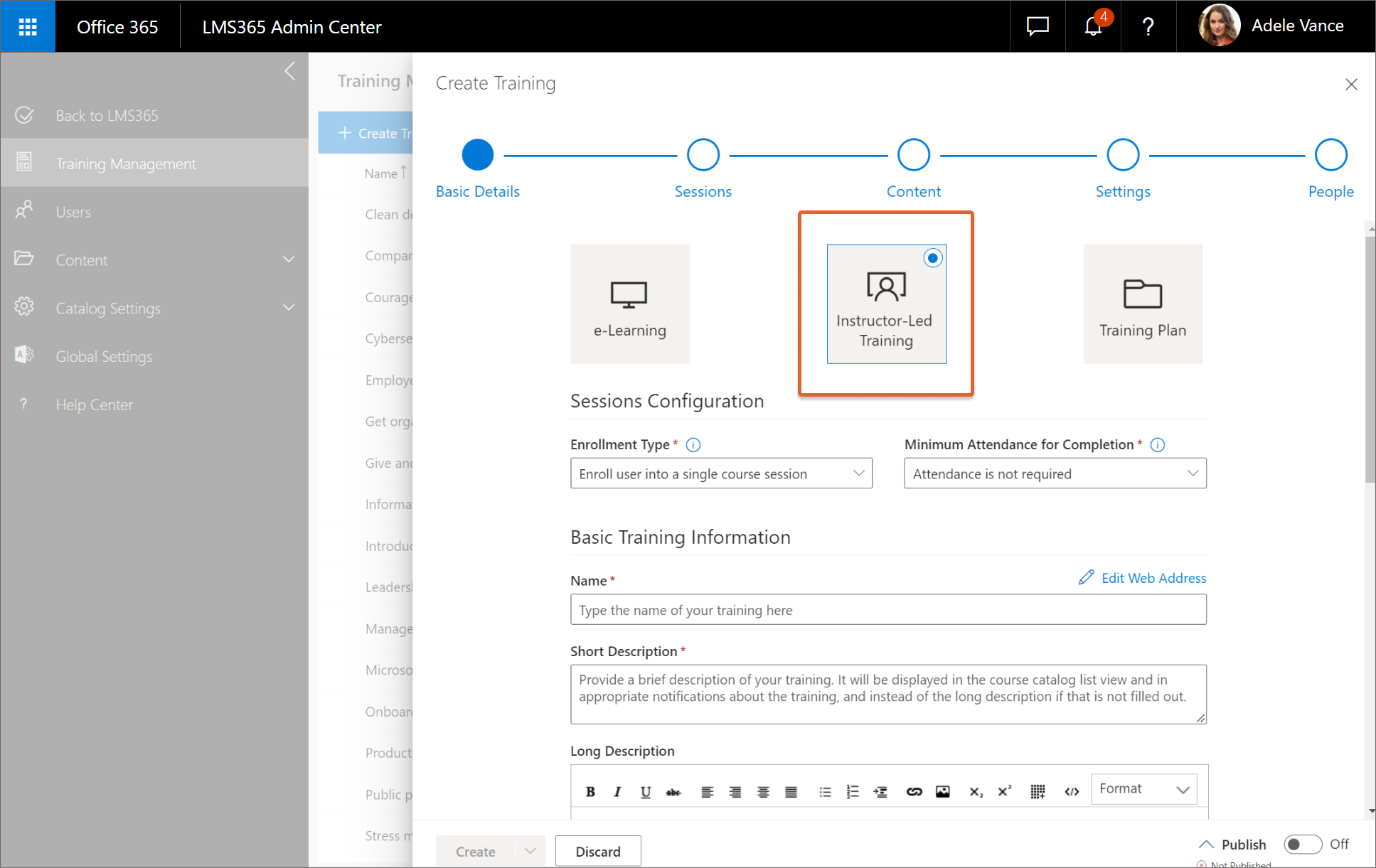The image size is (1376, 868).
Task: Insert a table in the editor
Action: (1038, 791)
